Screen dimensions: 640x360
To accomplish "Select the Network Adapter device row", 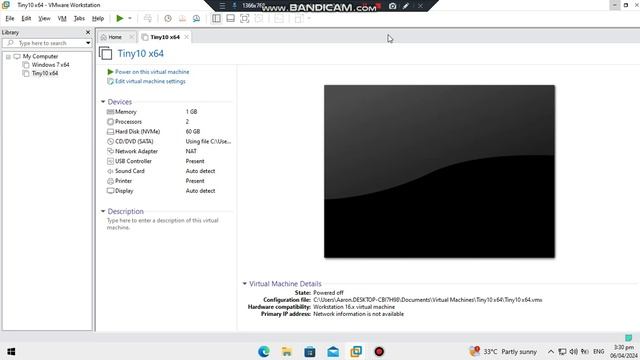I will [169, 151].
